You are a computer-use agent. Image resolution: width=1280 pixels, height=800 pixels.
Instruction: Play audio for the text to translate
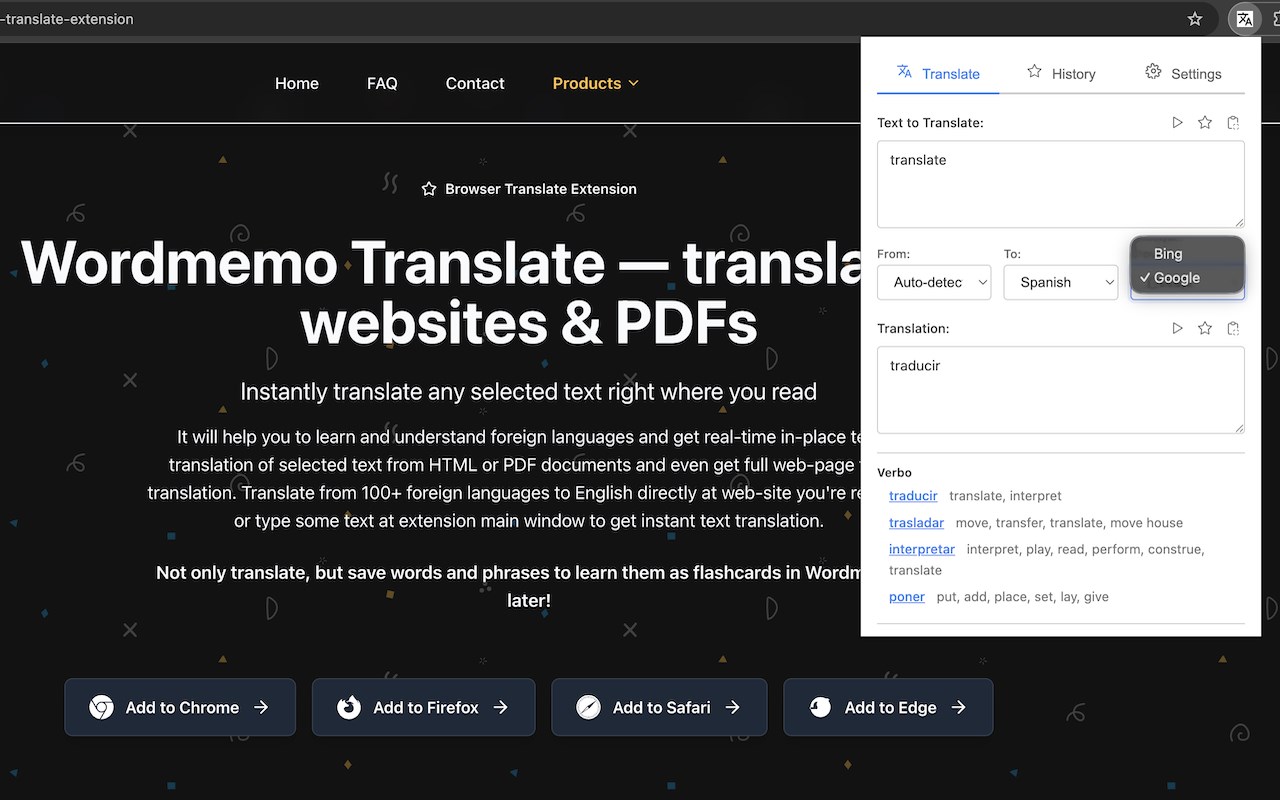1177,122
